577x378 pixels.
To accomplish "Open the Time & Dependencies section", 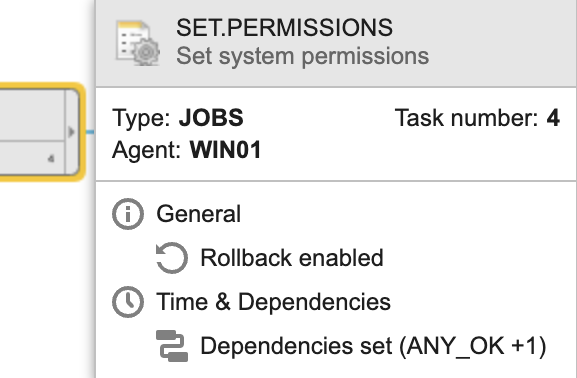I will tap(273, 302).
